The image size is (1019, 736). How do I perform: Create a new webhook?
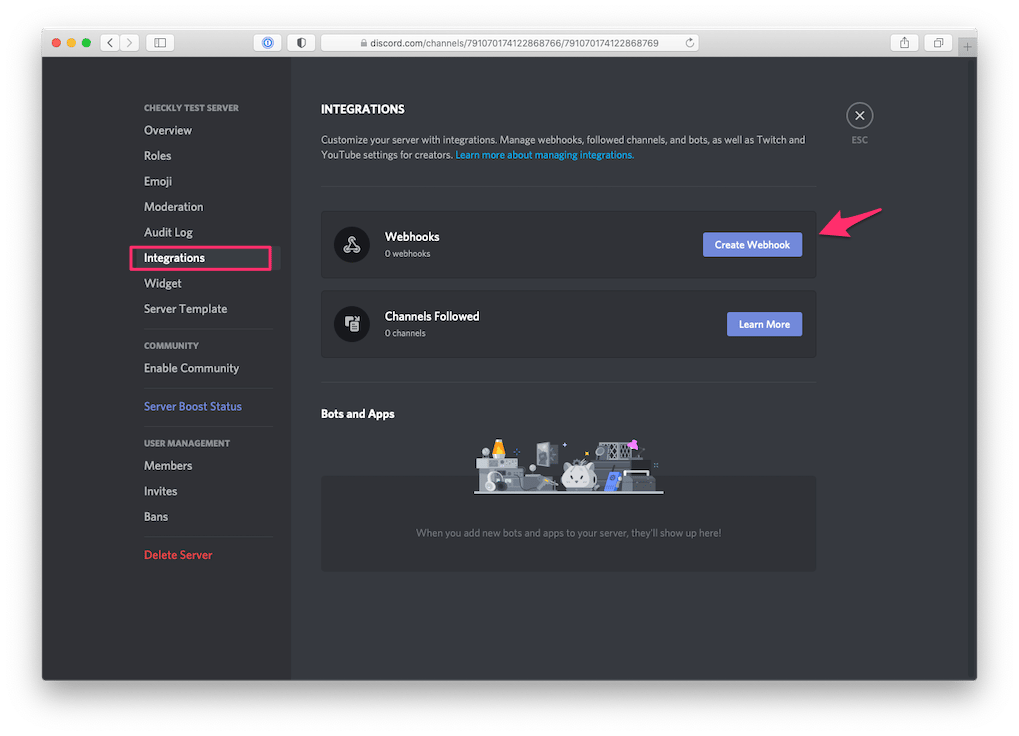(x=752, y=245)
